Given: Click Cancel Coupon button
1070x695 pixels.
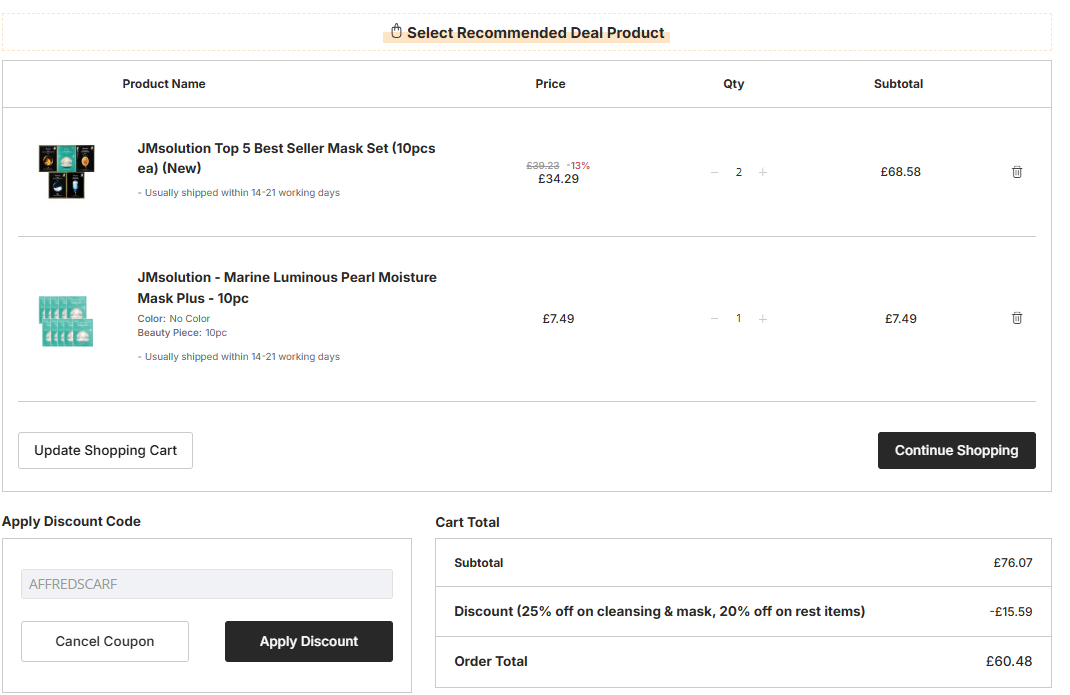Looking at the screenshot, I should [105, 642].
